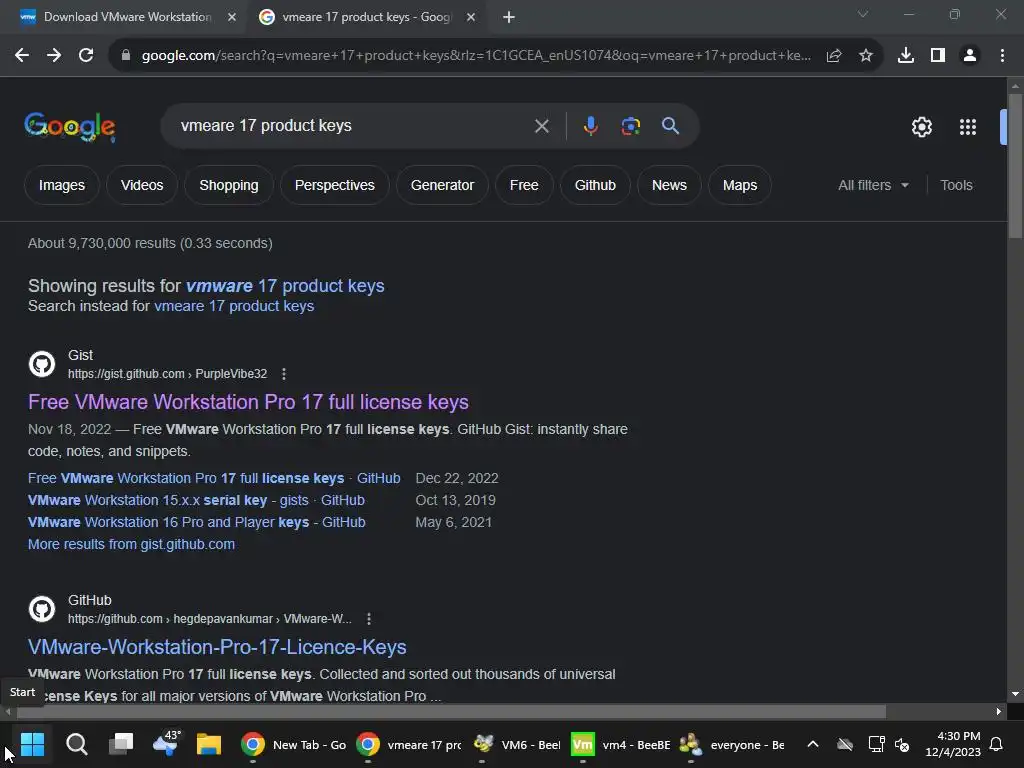Click the scroll right arrow on horizontal scrollbar
Viewport: 1024px width, 768px height.
coord(999,712)
